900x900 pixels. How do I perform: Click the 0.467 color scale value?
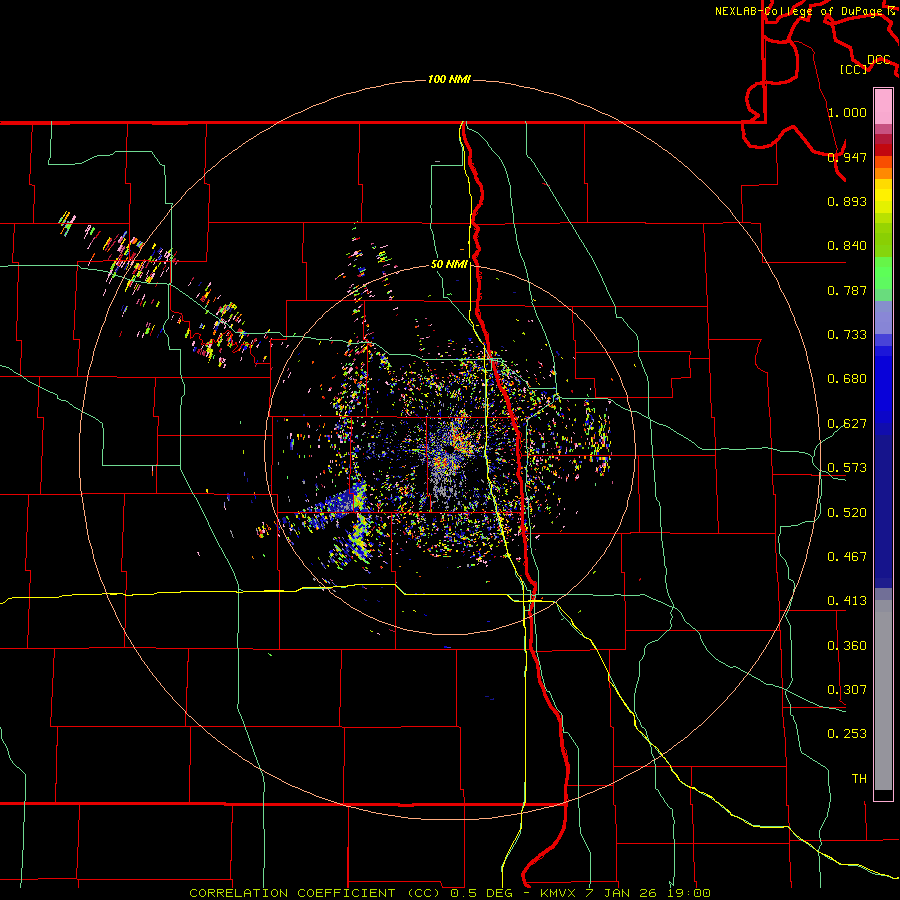point(847,557)
